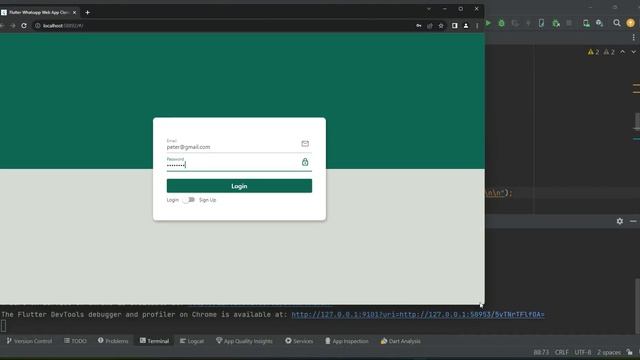
Task: Select the Terminal tab
Action: click(x=154, y=341)
